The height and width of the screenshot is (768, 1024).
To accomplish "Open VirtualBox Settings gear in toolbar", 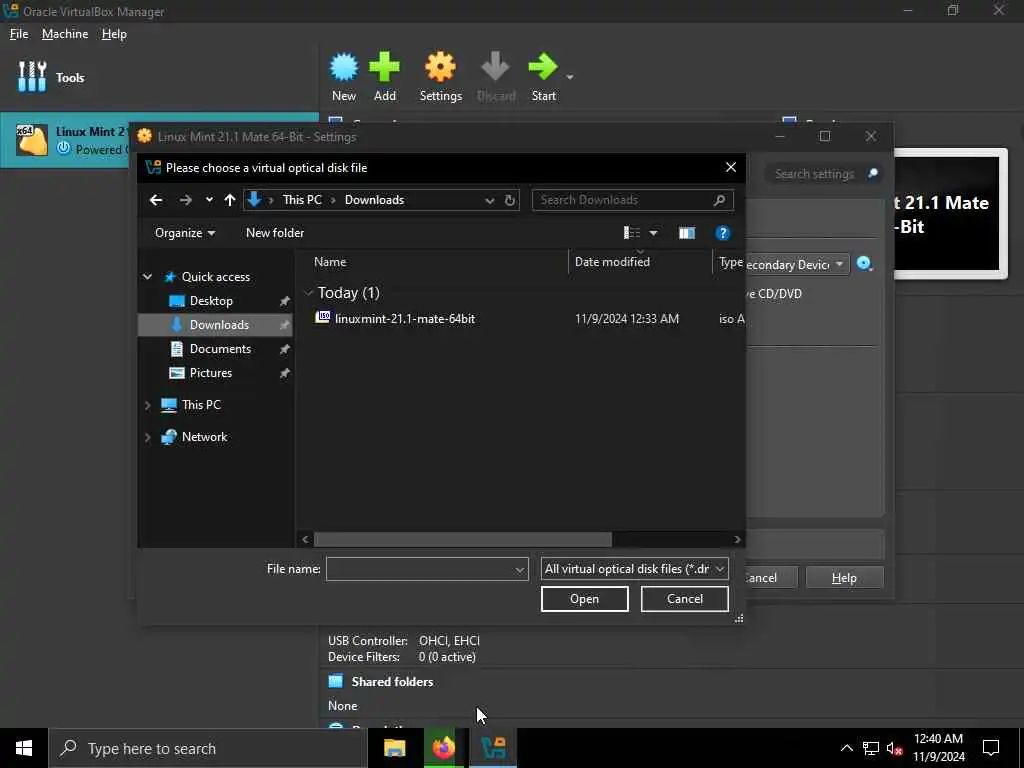I will (440, 67).
